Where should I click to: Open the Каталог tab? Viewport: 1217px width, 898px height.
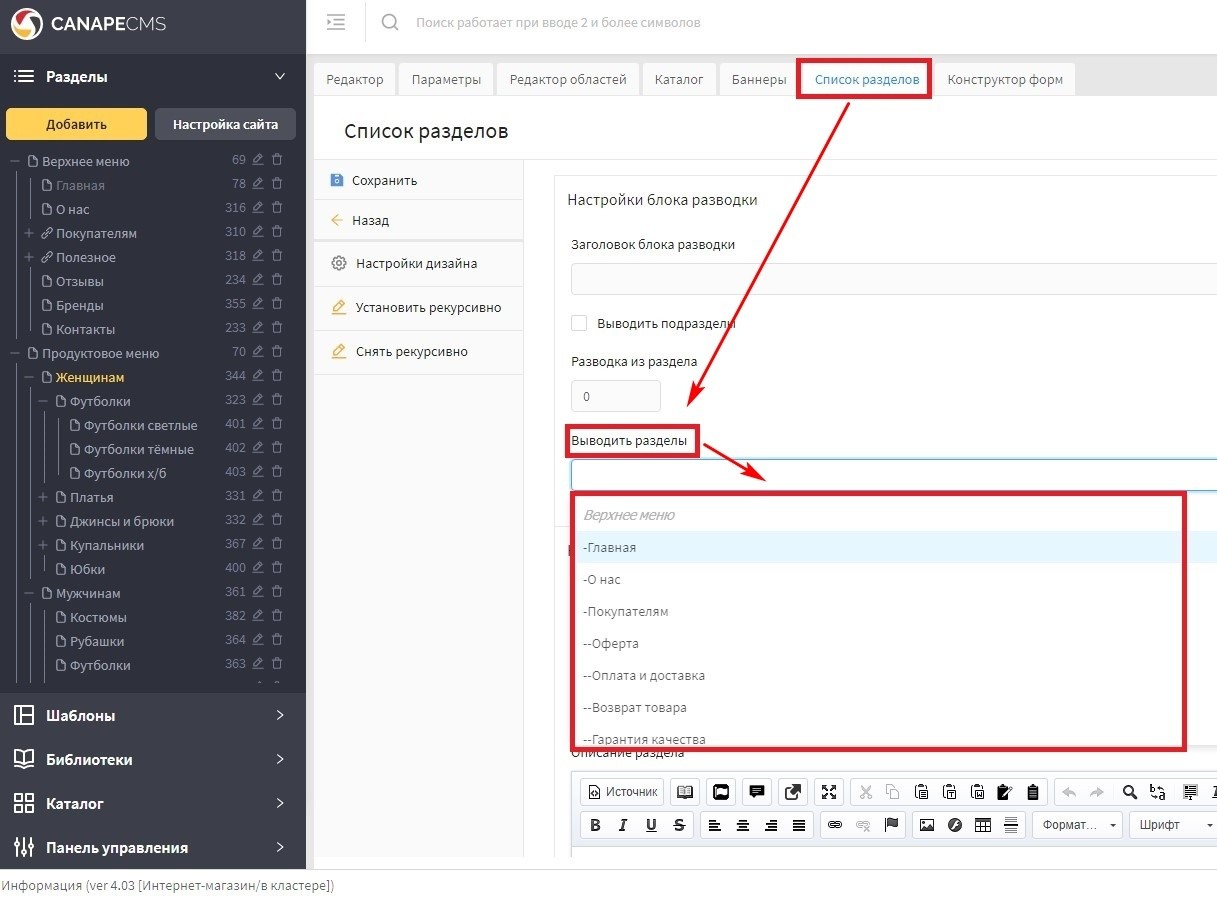coord(679,80)
